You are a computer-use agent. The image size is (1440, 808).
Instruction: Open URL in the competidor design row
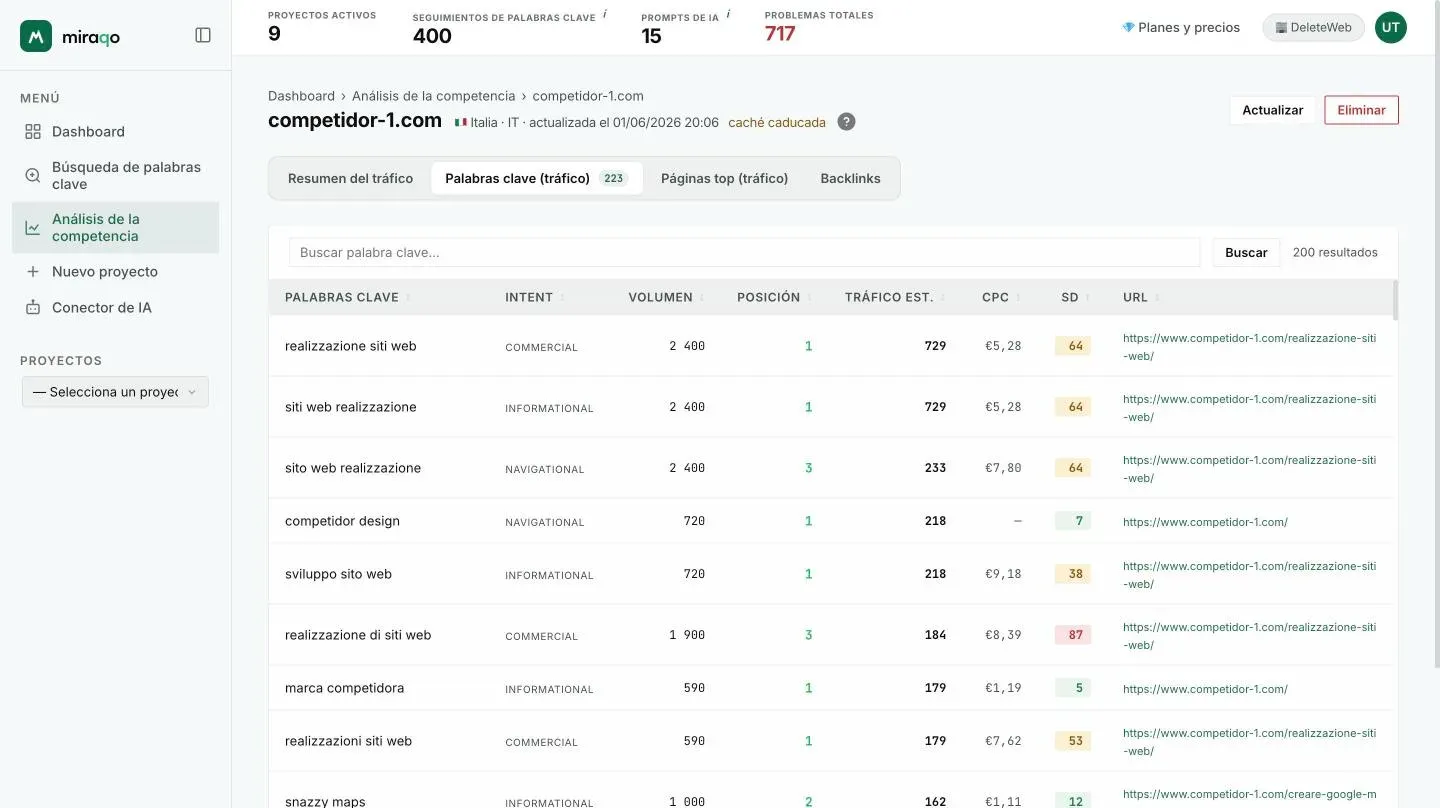click(x=1205, y=522)
